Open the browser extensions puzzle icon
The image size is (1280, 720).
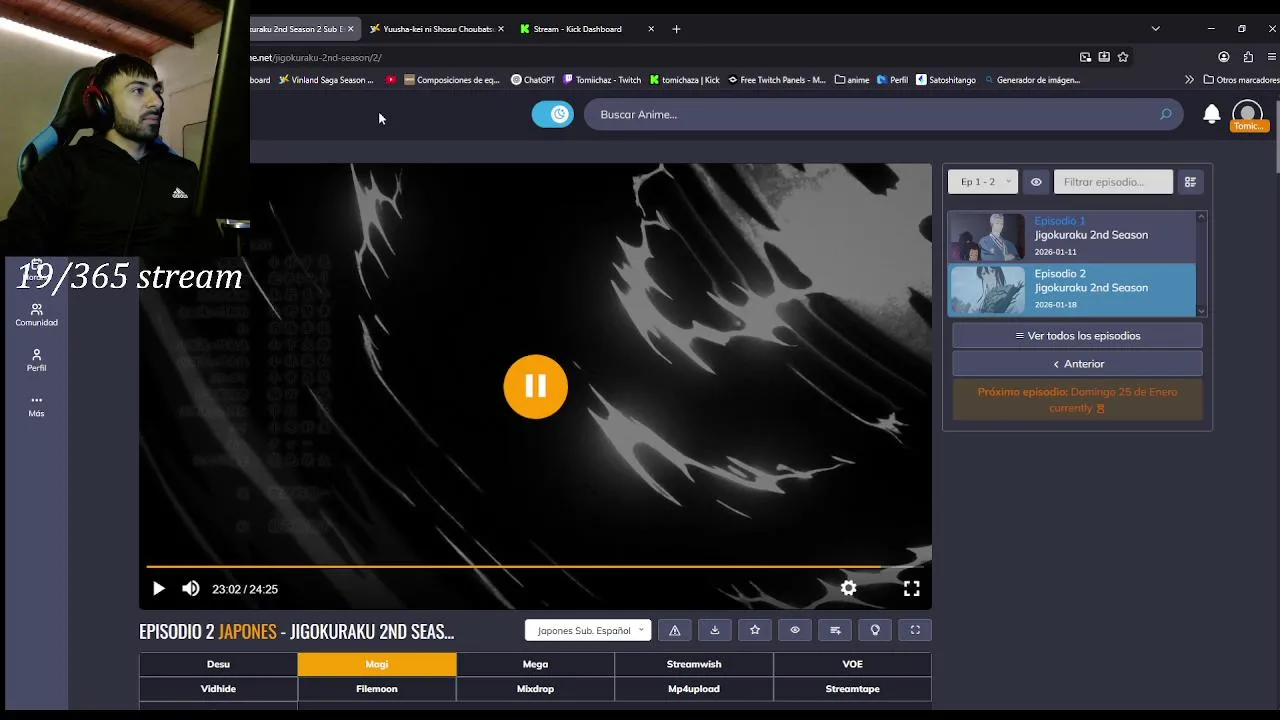click(1248, 57)
